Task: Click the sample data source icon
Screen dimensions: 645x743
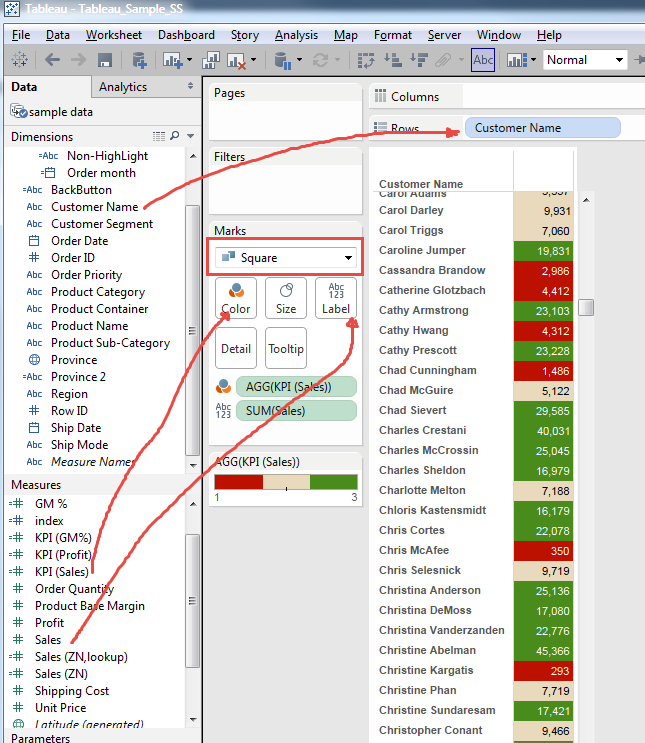Action: 19,111
